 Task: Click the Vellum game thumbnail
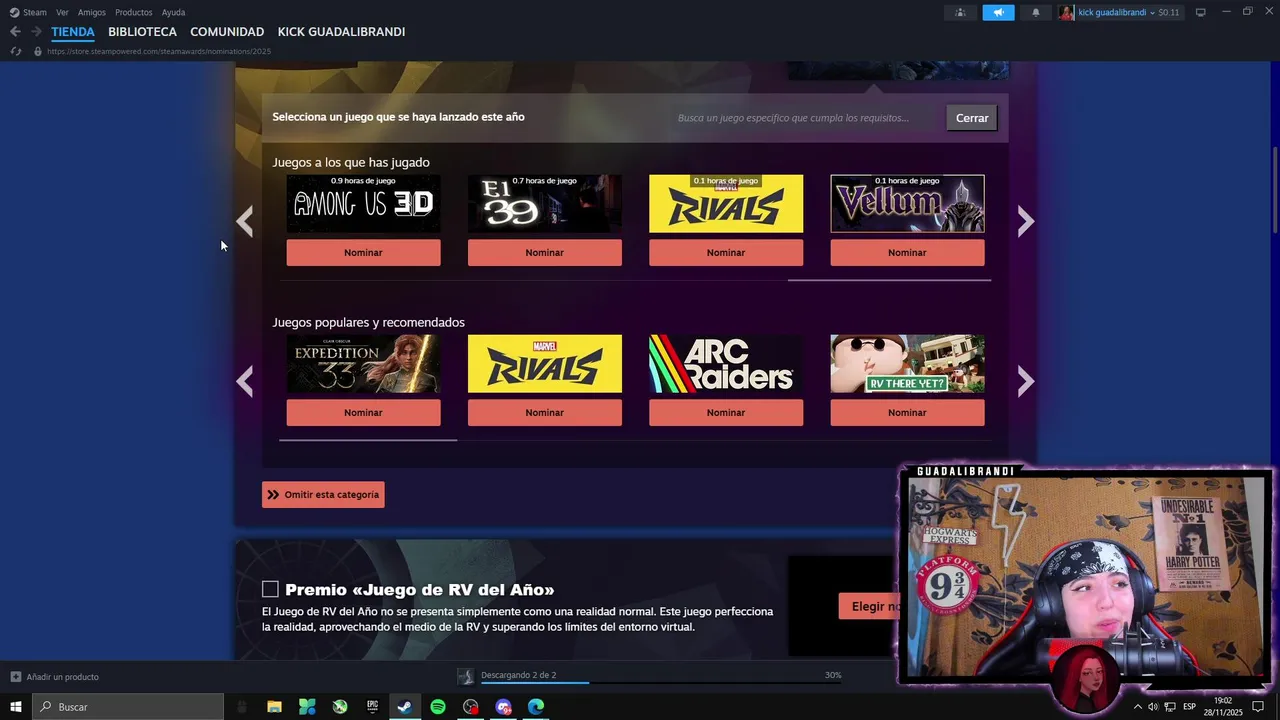pos(907,204)
